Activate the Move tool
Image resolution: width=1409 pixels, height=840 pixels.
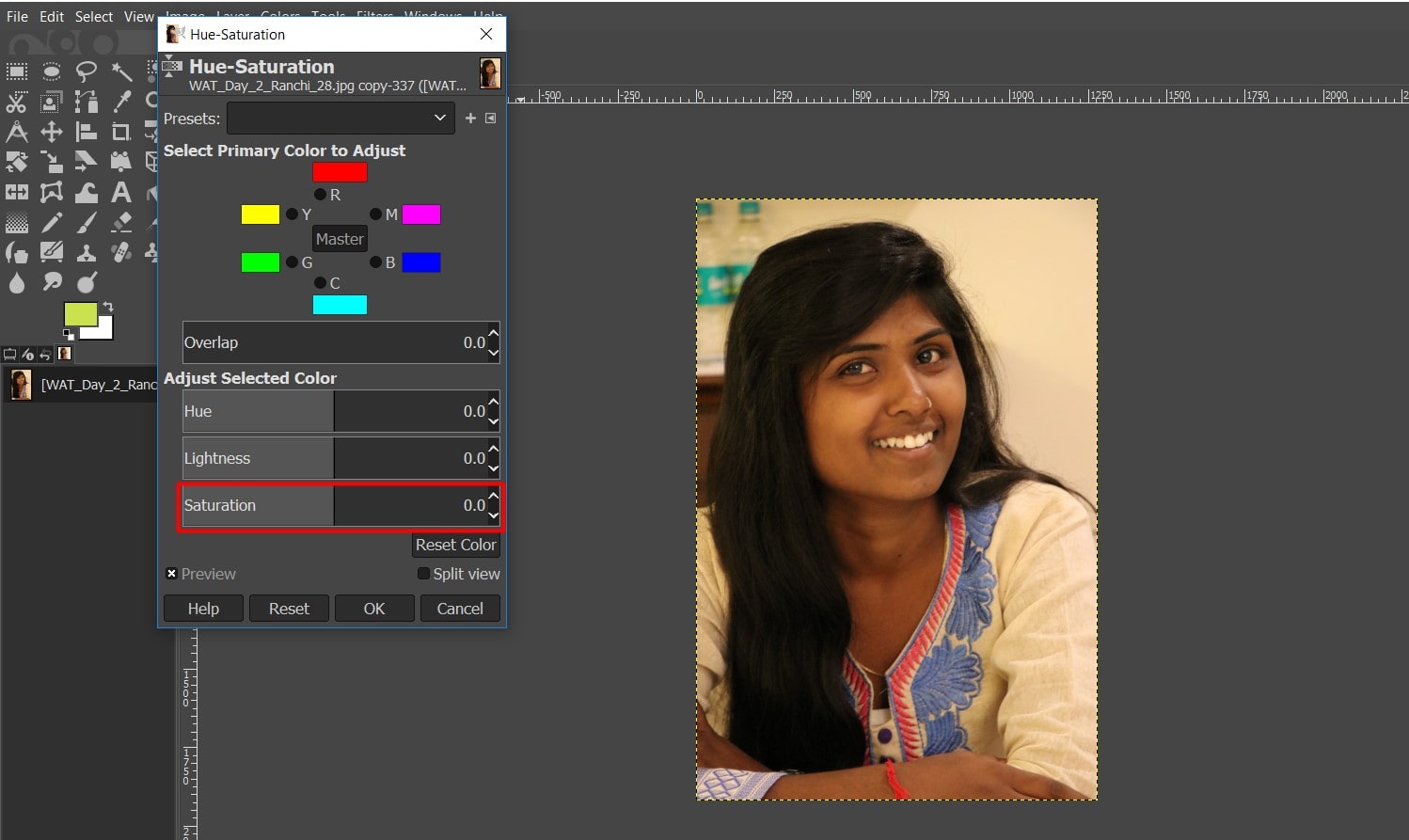52,132
